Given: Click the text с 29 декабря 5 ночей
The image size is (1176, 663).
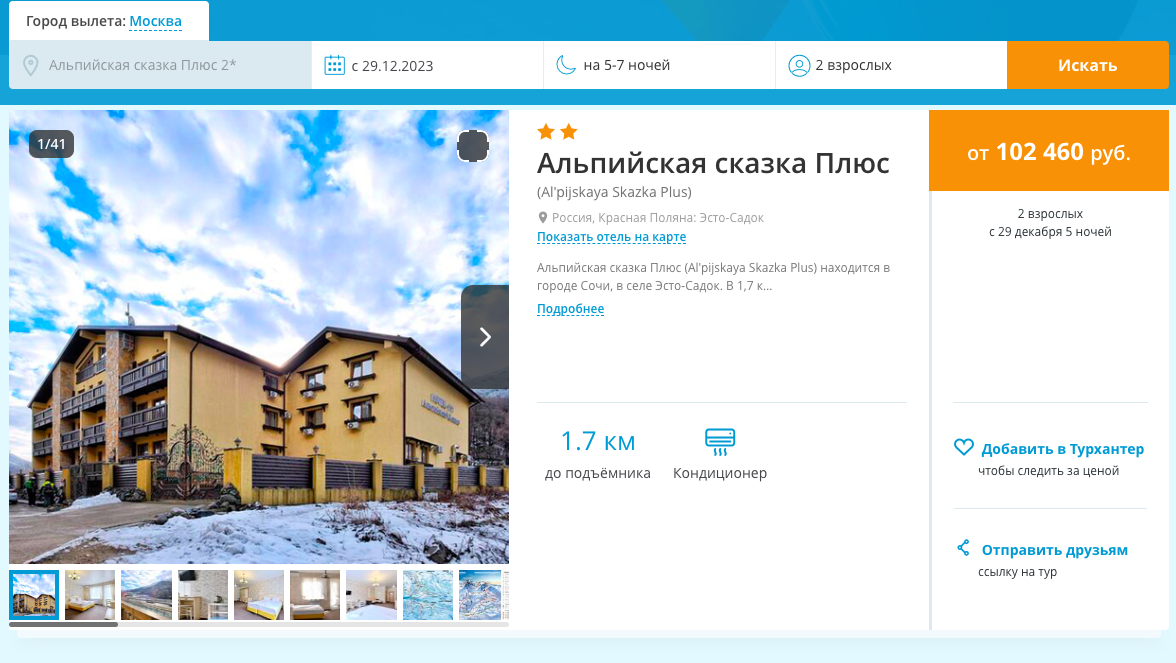Looking at the screenshot, I should click(1050, 232).
